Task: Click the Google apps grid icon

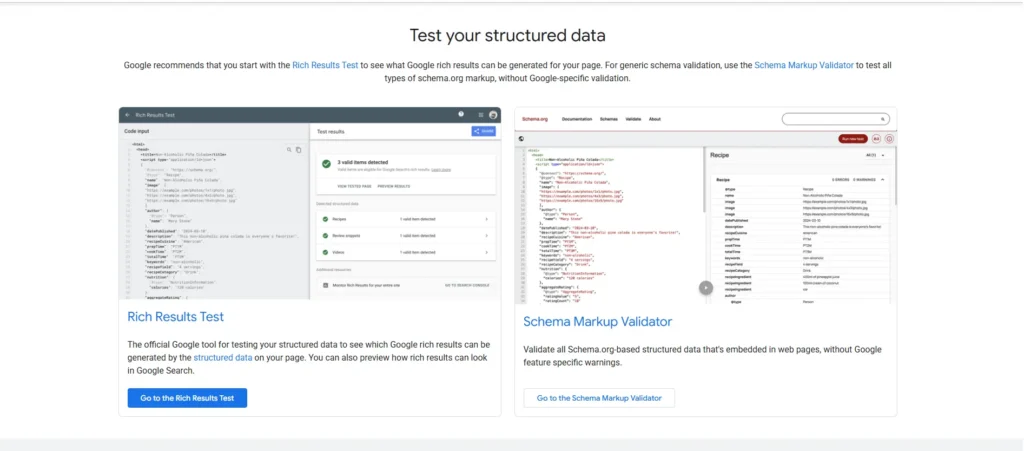Action: pyautogui.click(x=481, y=115)
